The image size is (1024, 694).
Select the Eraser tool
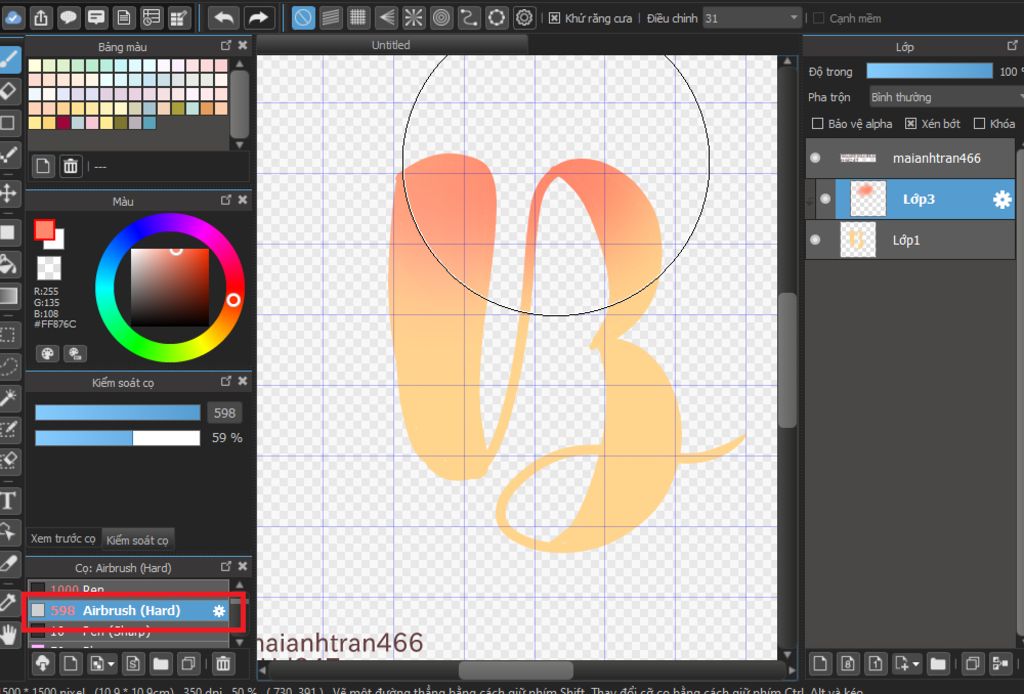[x=8, y=91]
